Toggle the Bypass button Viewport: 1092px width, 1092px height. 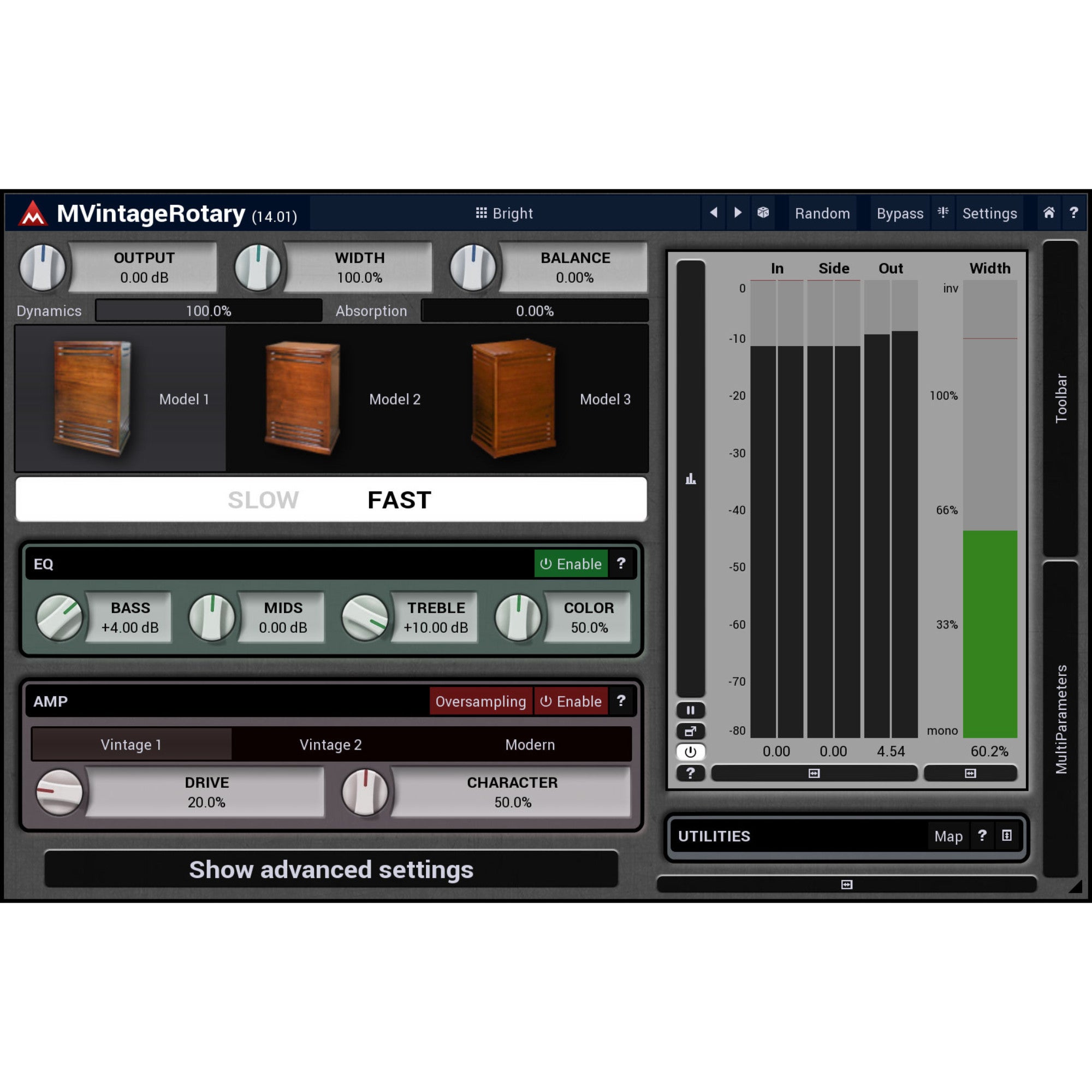pyautogui.click(x=900, y=213)
